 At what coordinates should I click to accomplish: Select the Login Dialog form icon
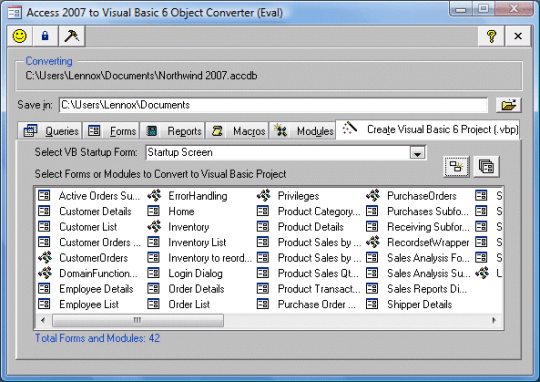(153, 273)
